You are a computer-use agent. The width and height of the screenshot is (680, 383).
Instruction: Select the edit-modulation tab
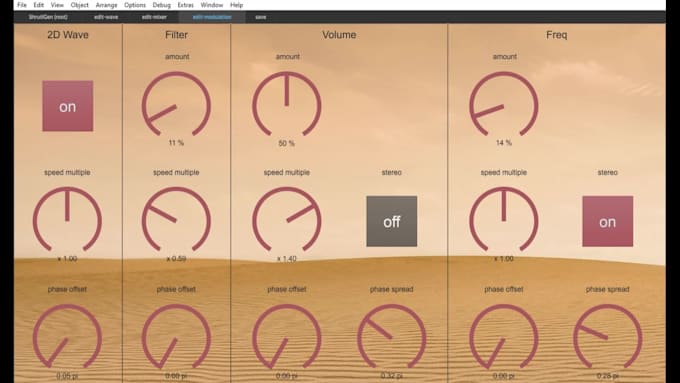(212, 17)
